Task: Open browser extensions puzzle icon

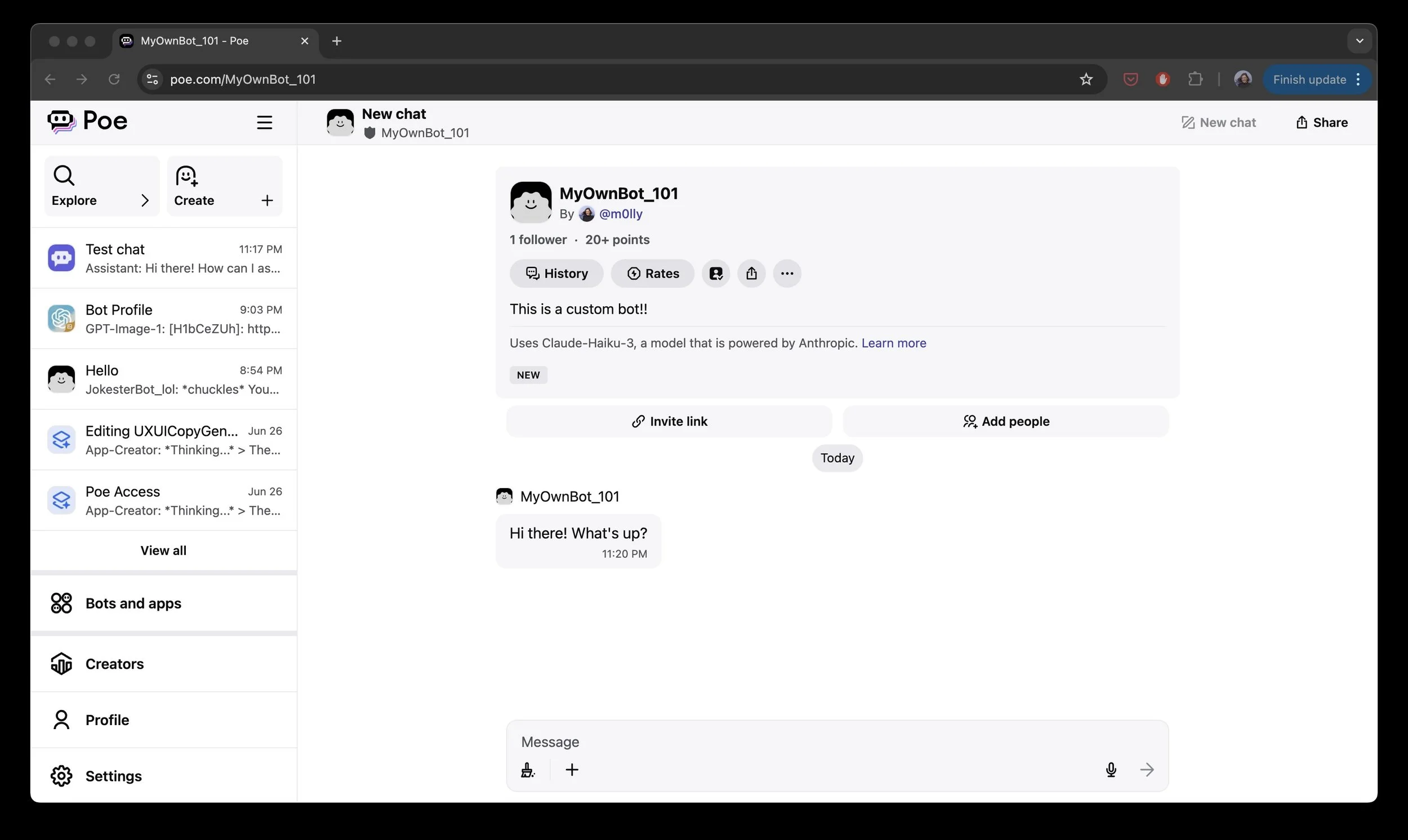Action: (1195, 79)
